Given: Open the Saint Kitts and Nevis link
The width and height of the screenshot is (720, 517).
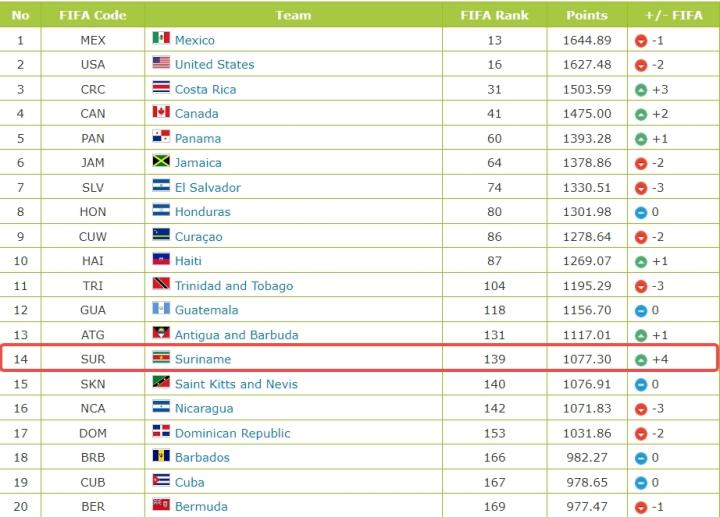Looking at the screenshot, I should [236, 383].
